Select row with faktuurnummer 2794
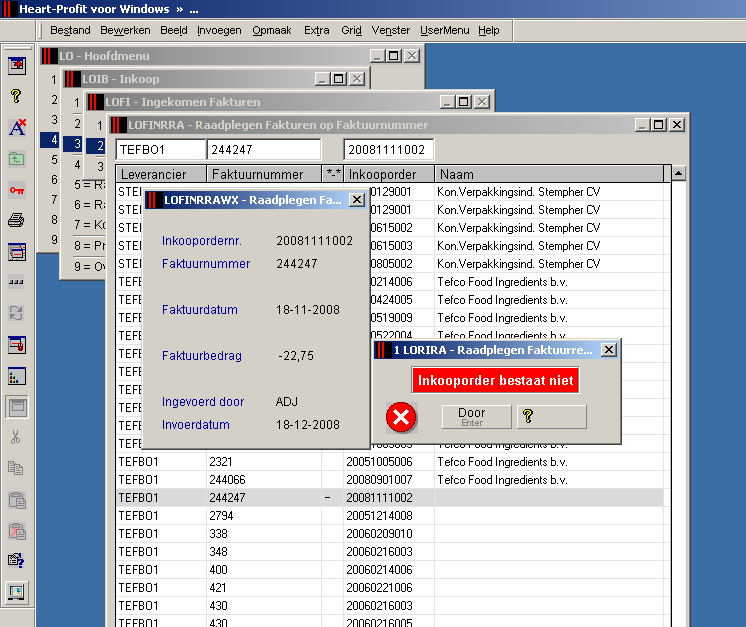 (390, 516)
